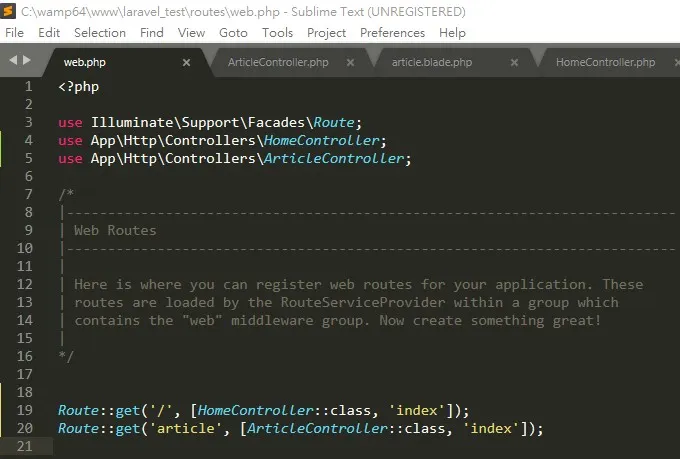The width and height of the screenshot is (680, 459).
Task: Open the Edit menu
Action: click(49, 33)
